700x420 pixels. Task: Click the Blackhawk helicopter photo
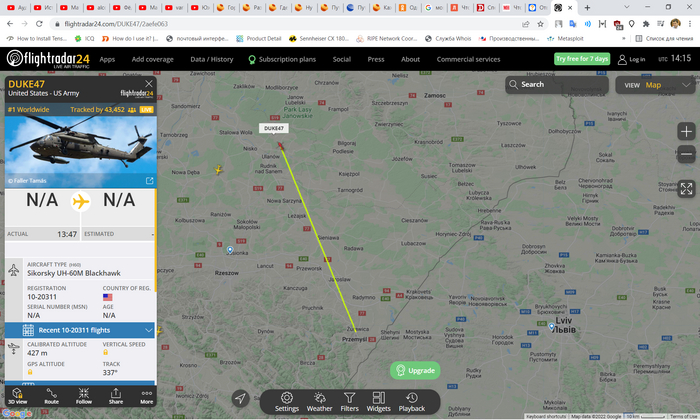click(x=81, y=152)
